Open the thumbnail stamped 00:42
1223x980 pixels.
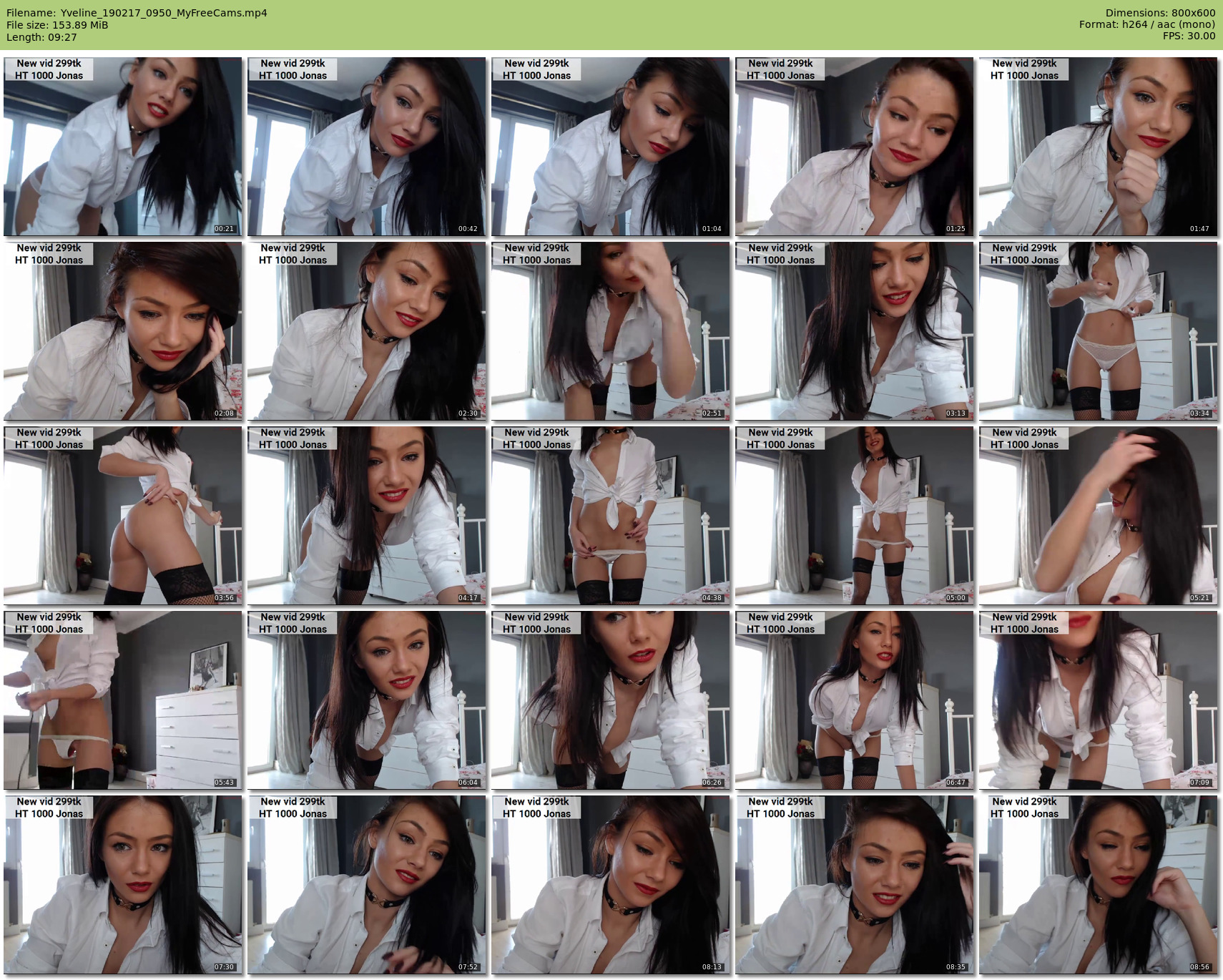(x=367, y=147)
